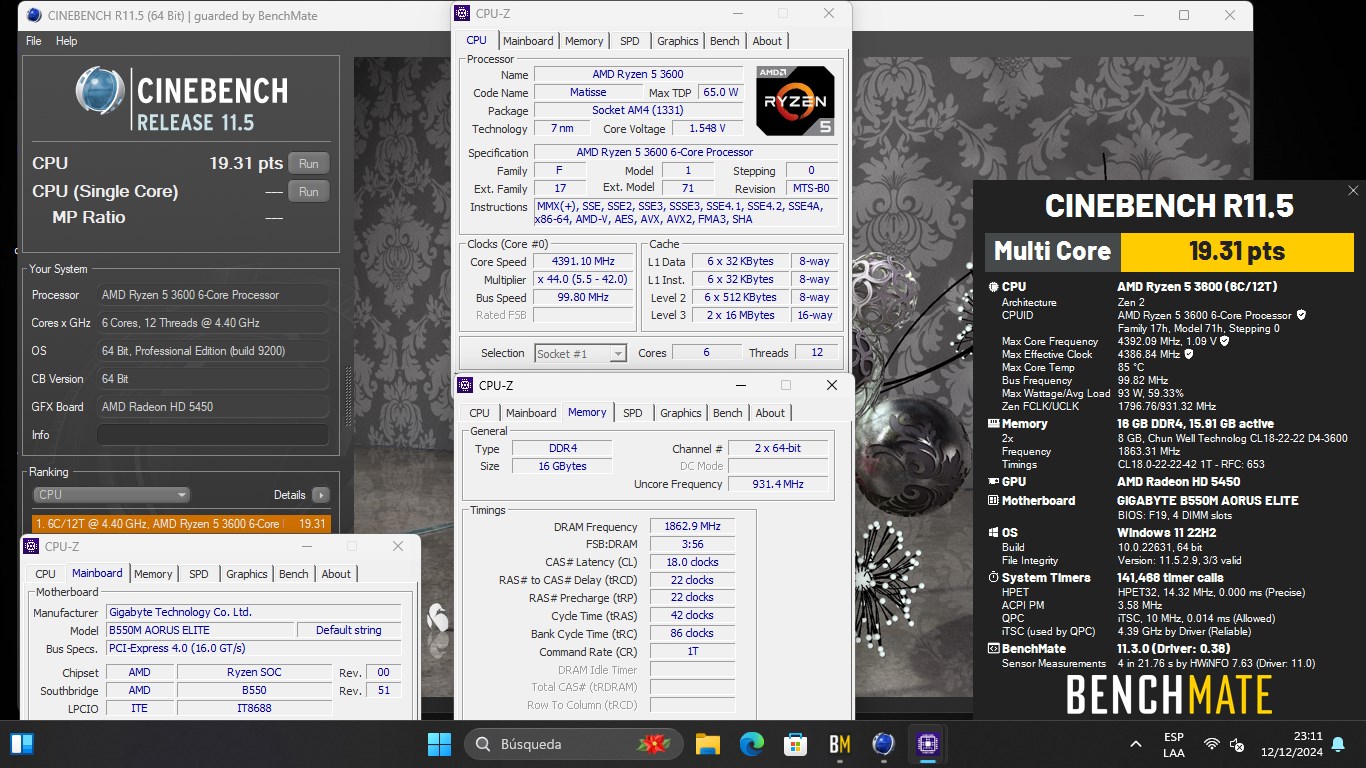Screen dimensions: 1366x768
Task: Open the notifications bell icon
Action: pos(1338,744)
